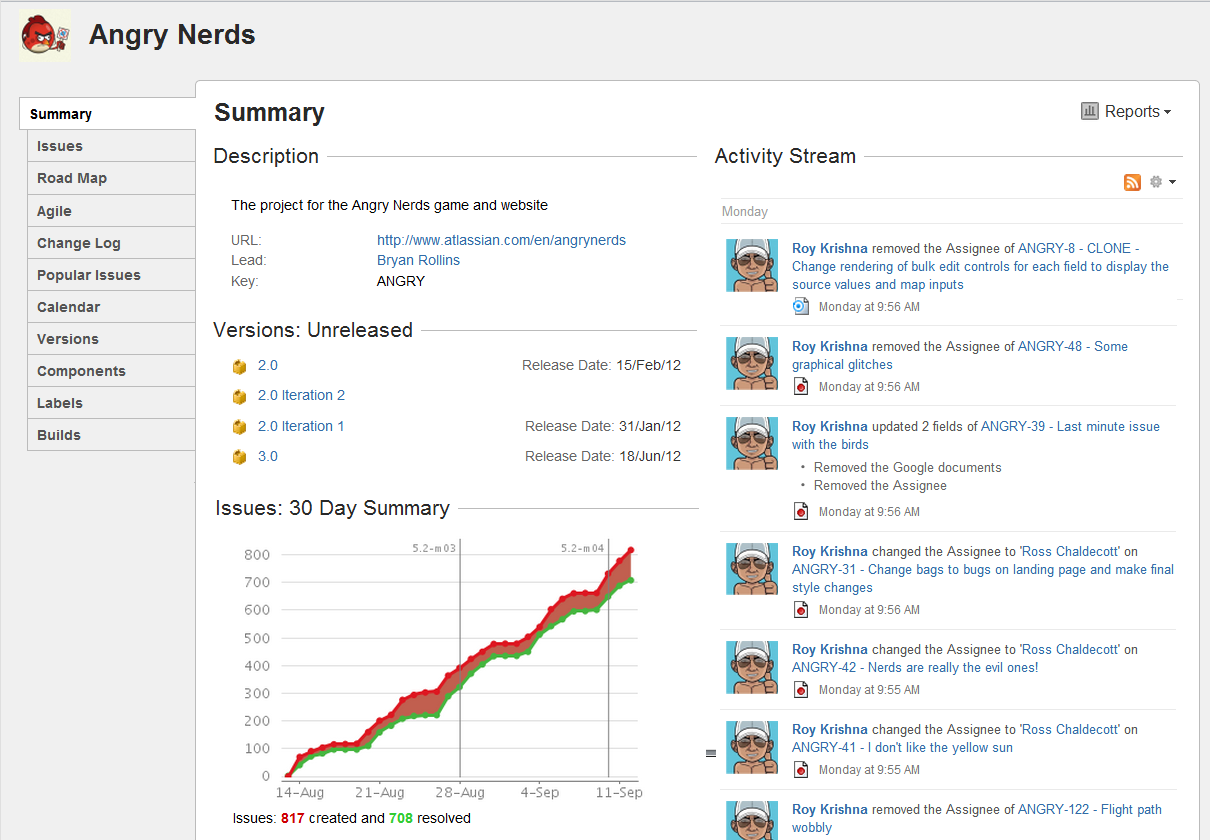
Task: Select the Summary tab
Action: point(108,114)
